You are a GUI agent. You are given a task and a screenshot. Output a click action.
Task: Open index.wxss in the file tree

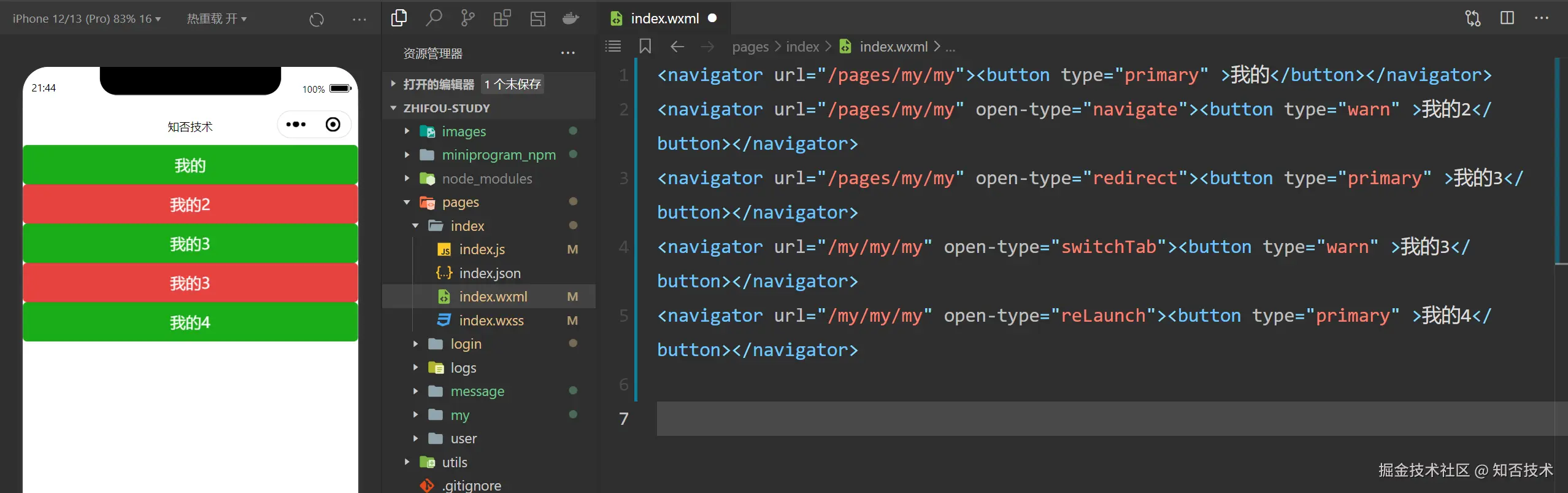pos(491,320)
